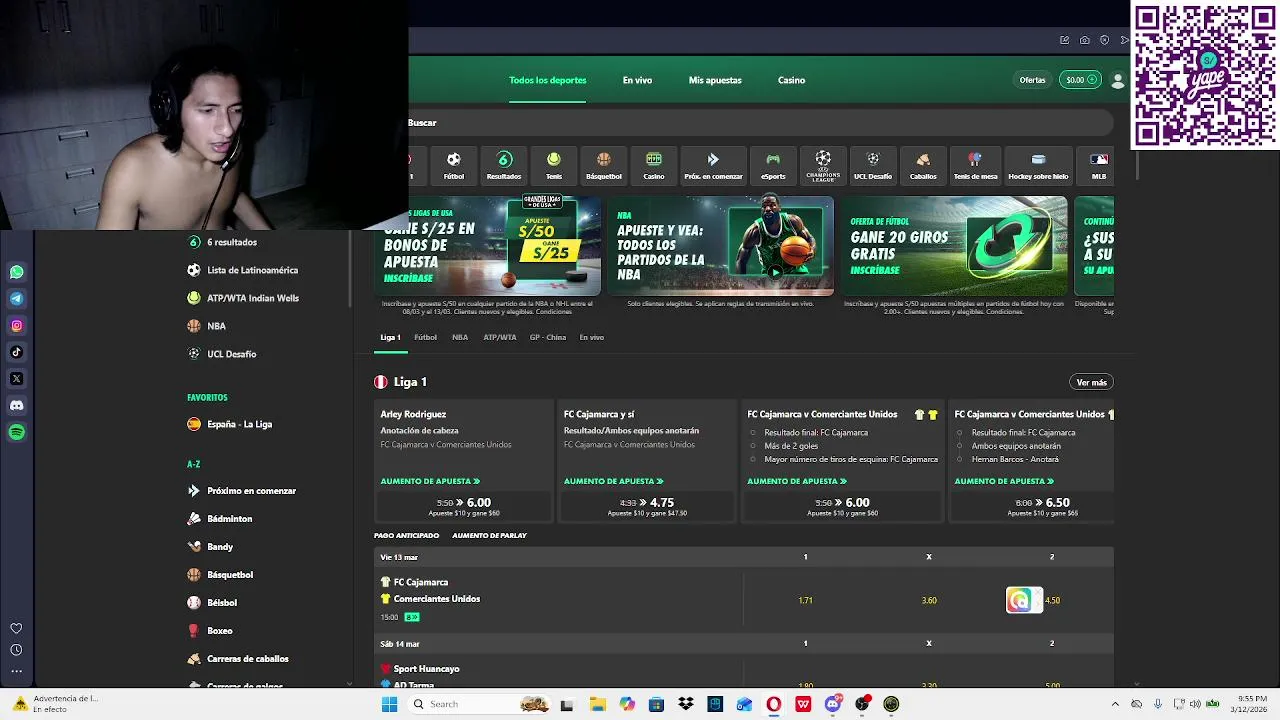This screenshot has width=1280, height=720.
Task: Select the En vivo filter tab
Action: point(592,337)
